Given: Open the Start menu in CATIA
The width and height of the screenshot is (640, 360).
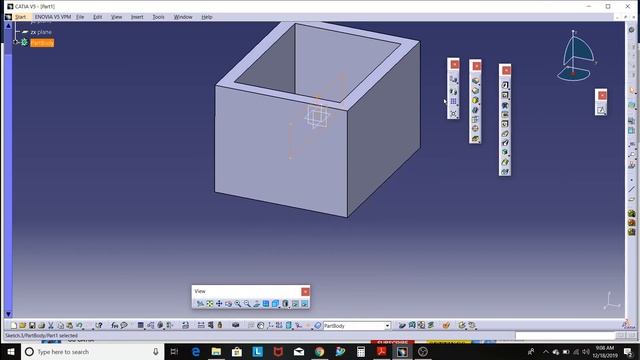Looking at the screenshot, I should click(20, 17).
